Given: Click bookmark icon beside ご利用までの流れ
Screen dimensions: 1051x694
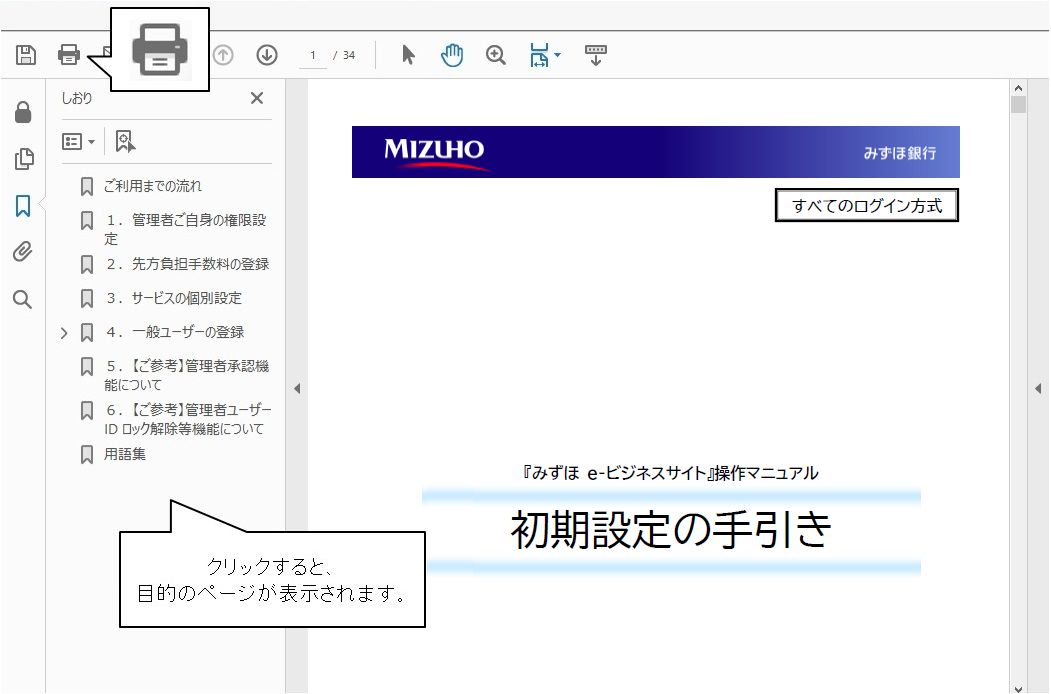Looking at the screenshot, I should point(86,186).
